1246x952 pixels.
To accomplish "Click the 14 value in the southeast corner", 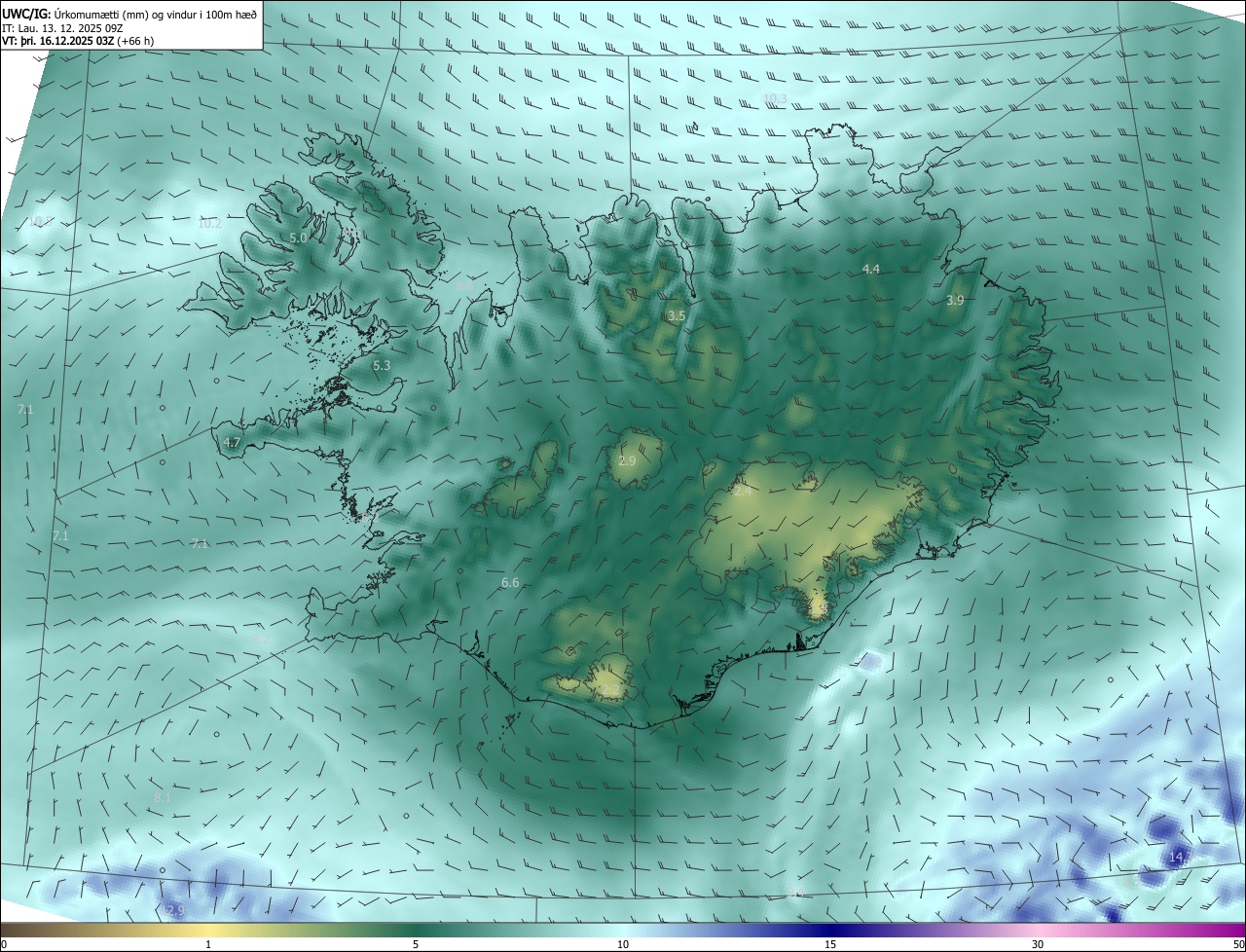I will pos(1176,857).
